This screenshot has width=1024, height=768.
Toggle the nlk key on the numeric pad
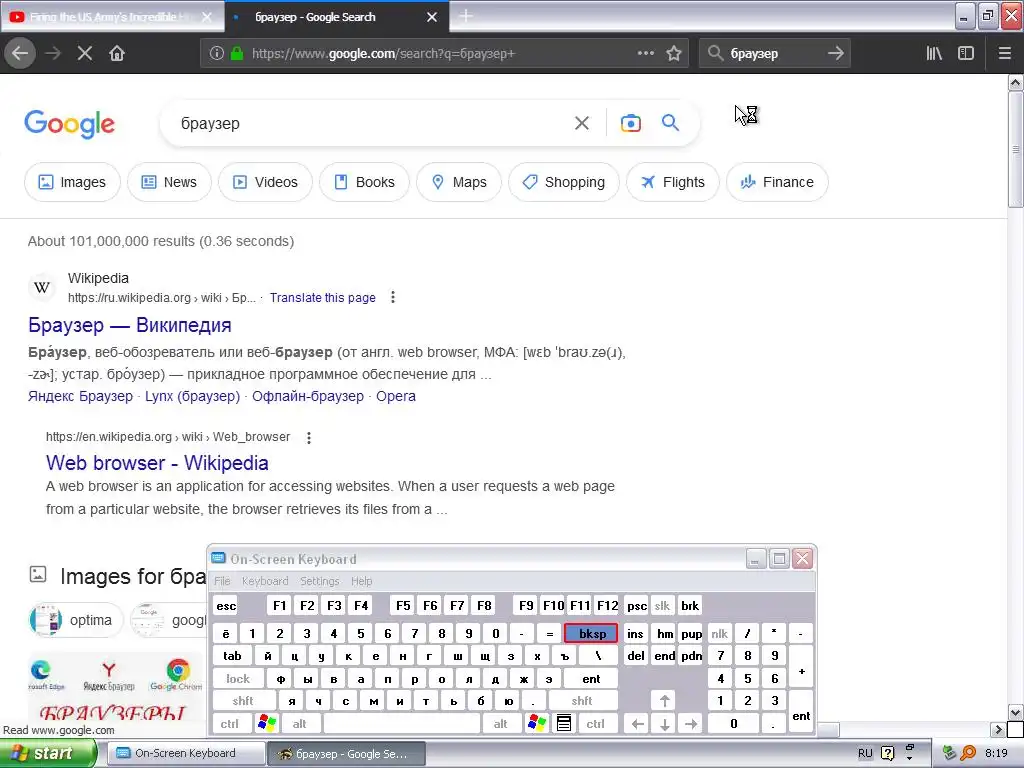[x=720, y=633]
